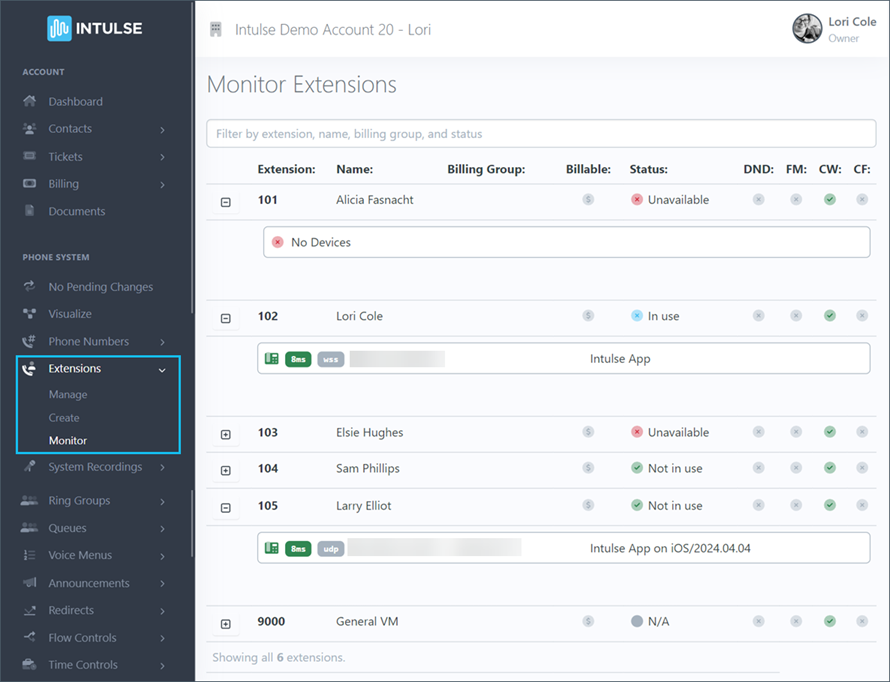Open the Manage extensions submenu item
The image size is (890, 682).
pyautogui.click(x=68, y=394)
